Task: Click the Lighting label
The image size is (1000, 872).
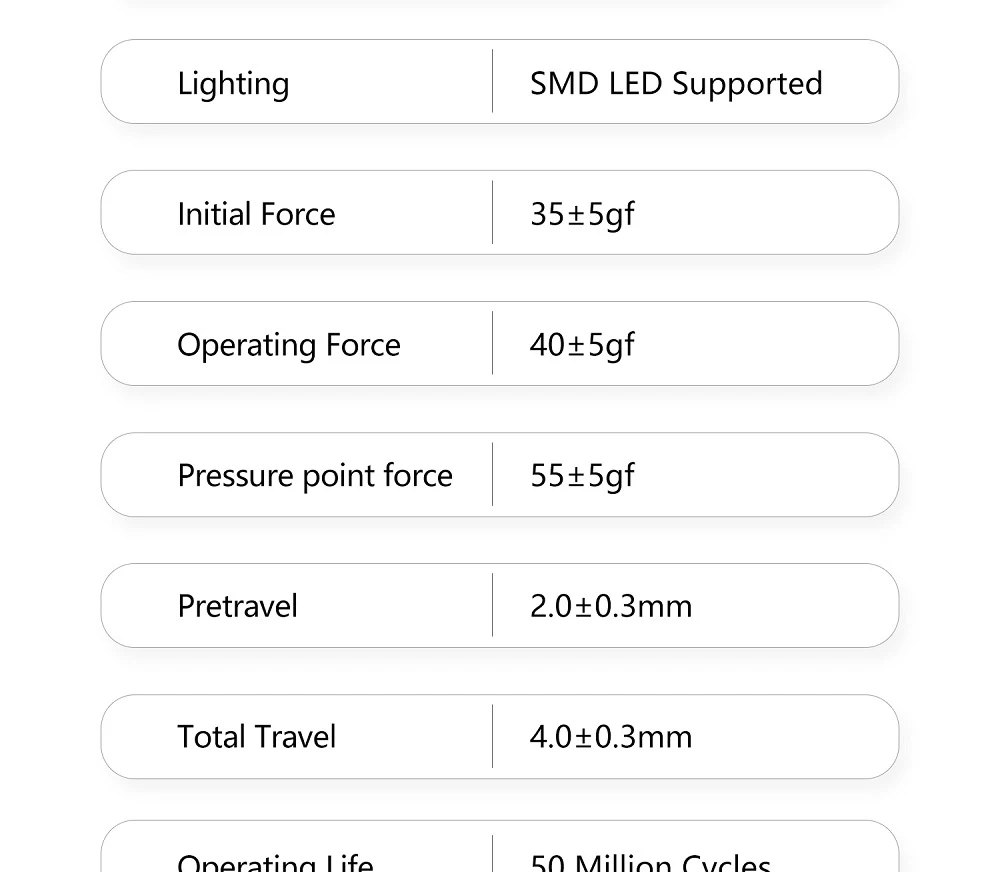Action: (233, 84)
